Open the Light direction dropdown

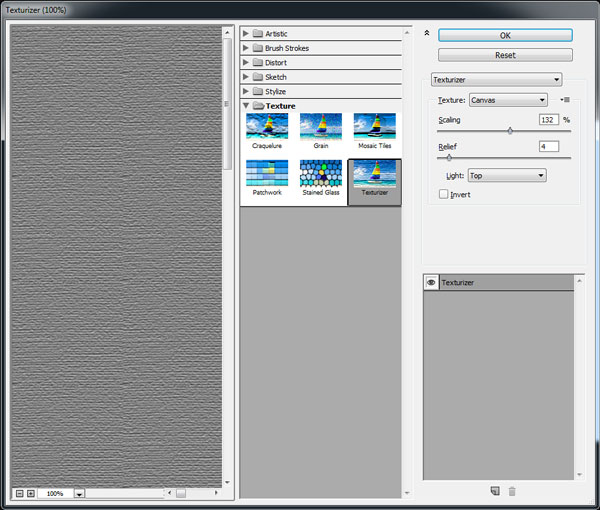[x=507, y=176]
